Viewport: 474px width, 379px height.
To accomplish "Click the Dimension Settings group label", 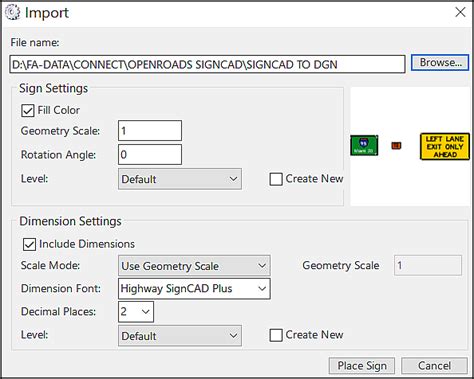I will (70, 221).
